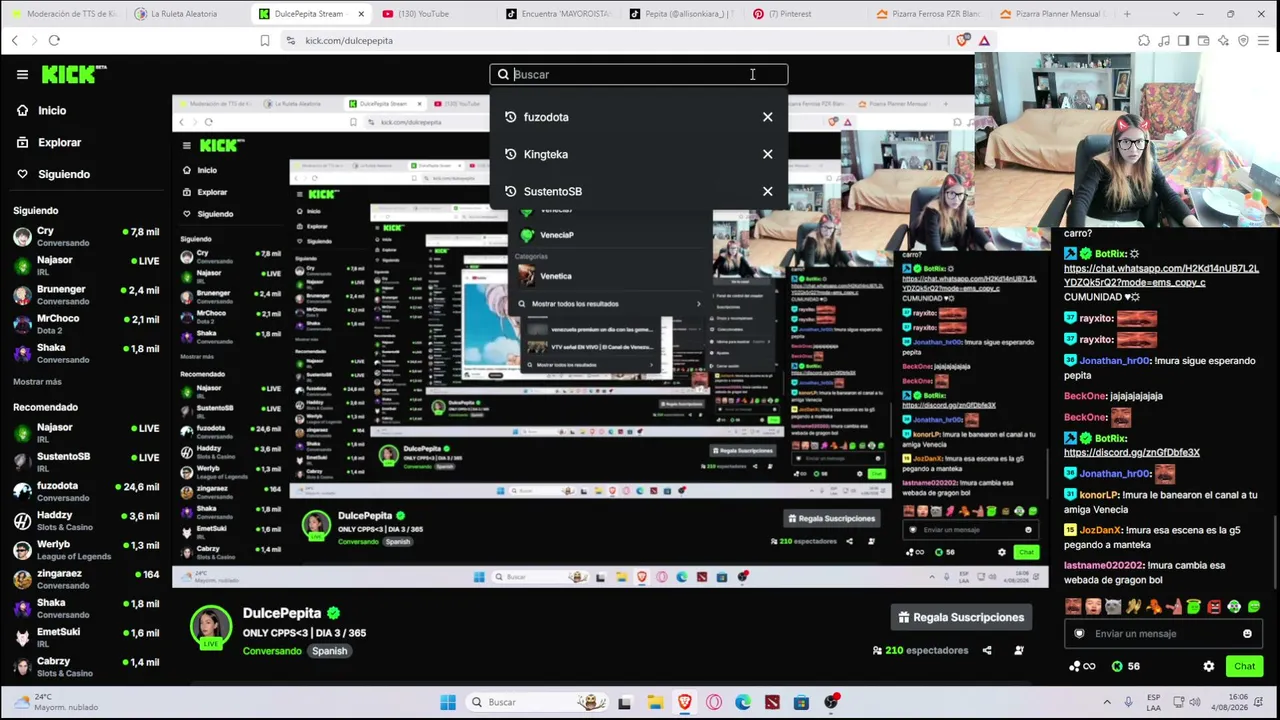Open zingaraez channel in recommended list

pyautogui.click(x=85, y=578)
